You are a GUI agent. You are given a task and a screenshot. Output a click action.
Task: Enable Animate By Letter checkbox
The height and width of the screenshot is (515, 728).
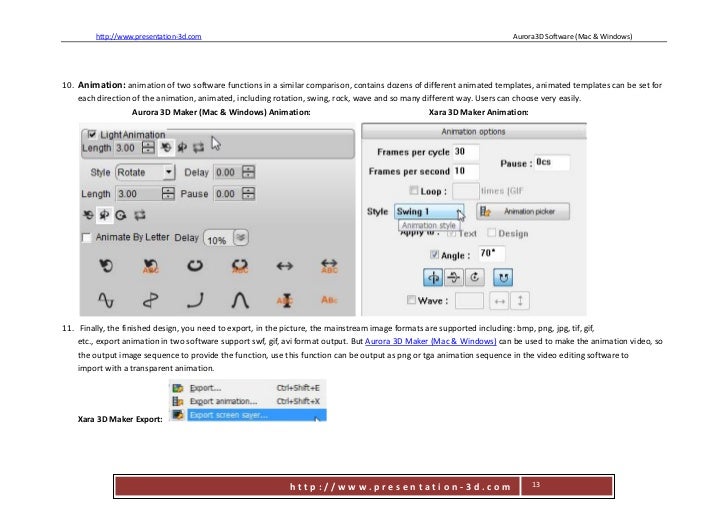(x=86, y=238)
